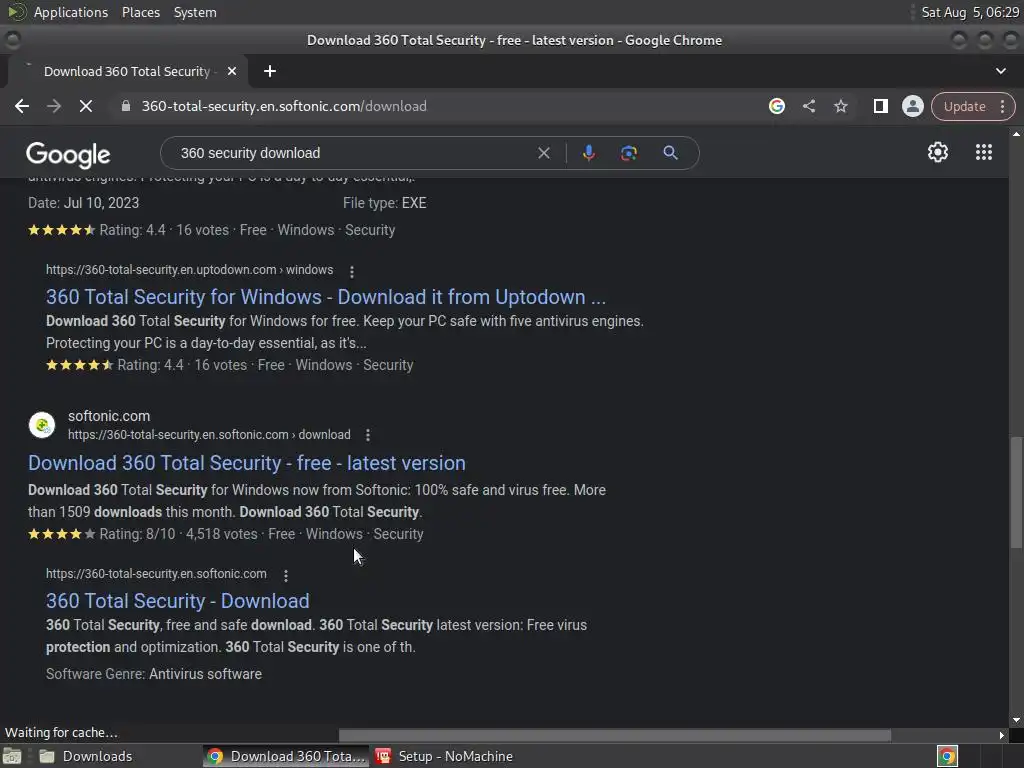Open the System menu

pyautogui.click(x=195, y=12)
